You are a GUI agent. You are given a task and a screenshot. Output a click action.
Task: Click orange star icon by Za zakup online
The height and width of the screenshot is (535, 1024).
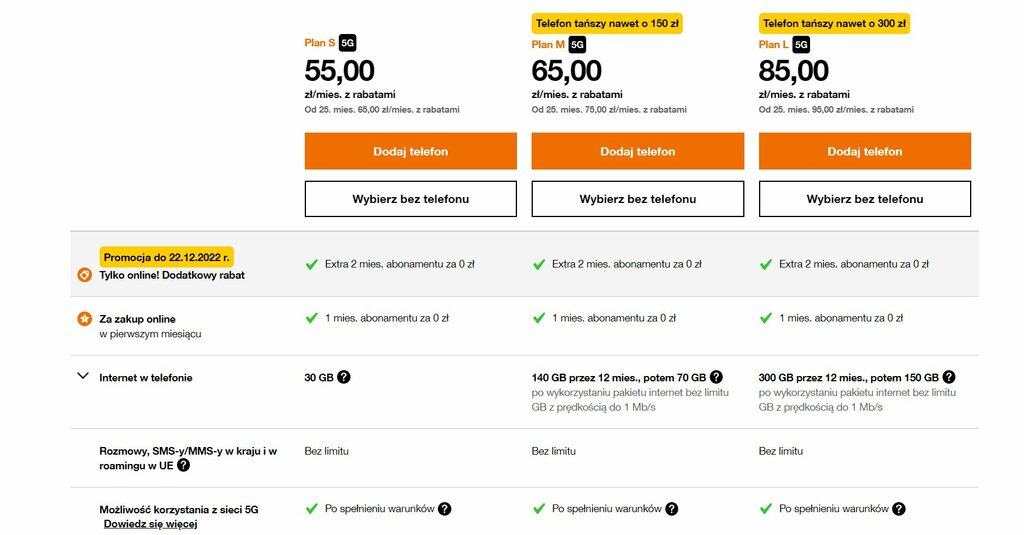pyautogui.click(x=84, y=319)
